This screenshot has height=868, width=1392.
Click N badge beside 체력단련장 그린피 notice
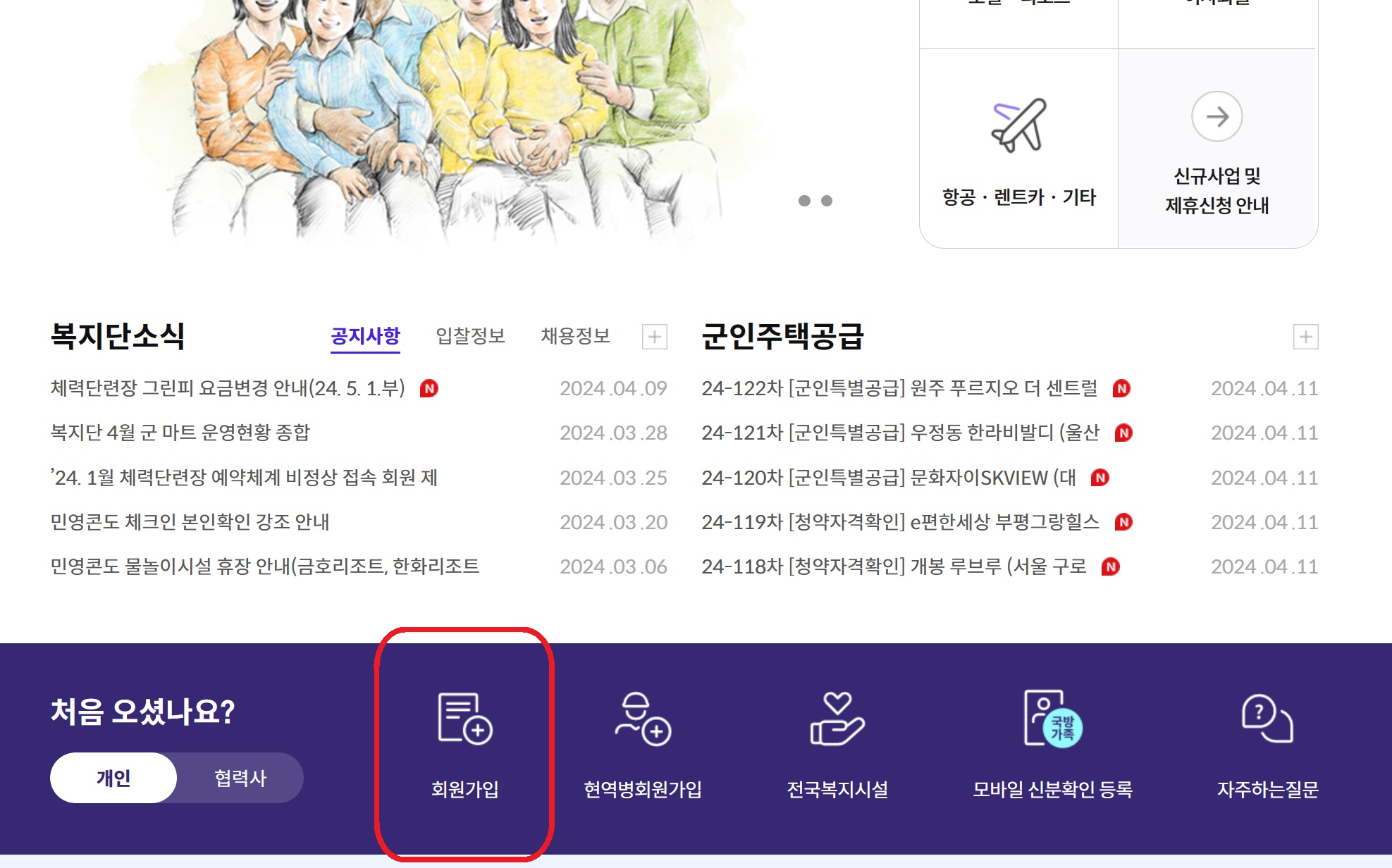pyautogui.click(x=429, y=388)
